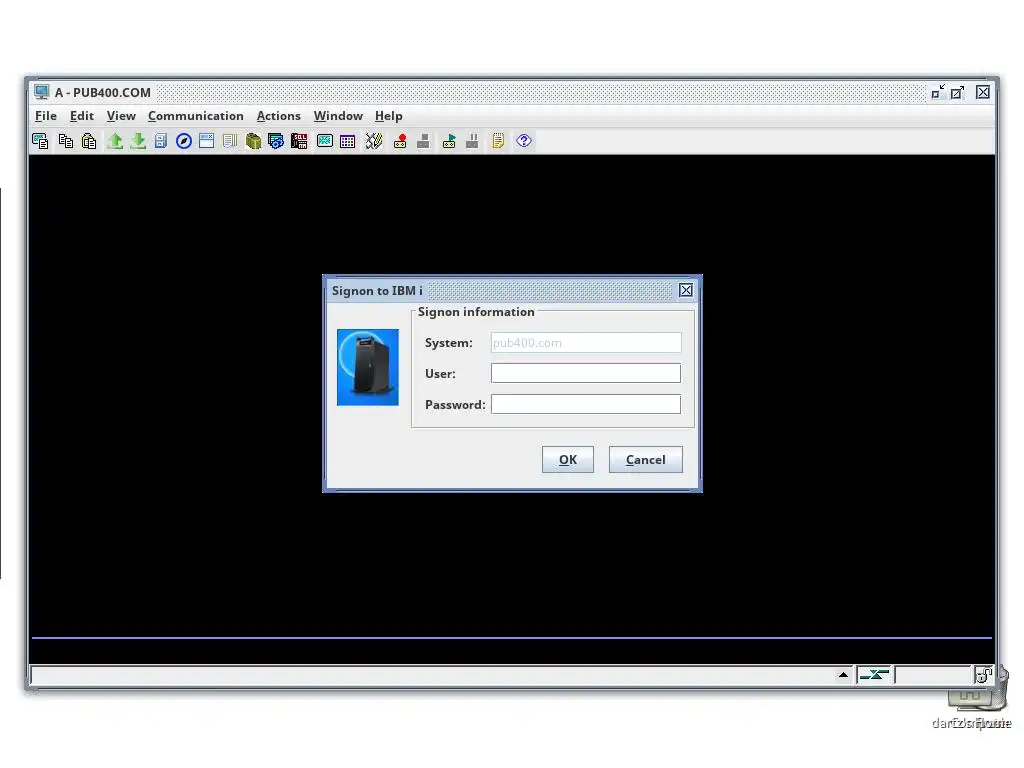Open the keypad grid toolbar icon
Viewport: 1024px width, 768px height.
(x=347, y=141)
